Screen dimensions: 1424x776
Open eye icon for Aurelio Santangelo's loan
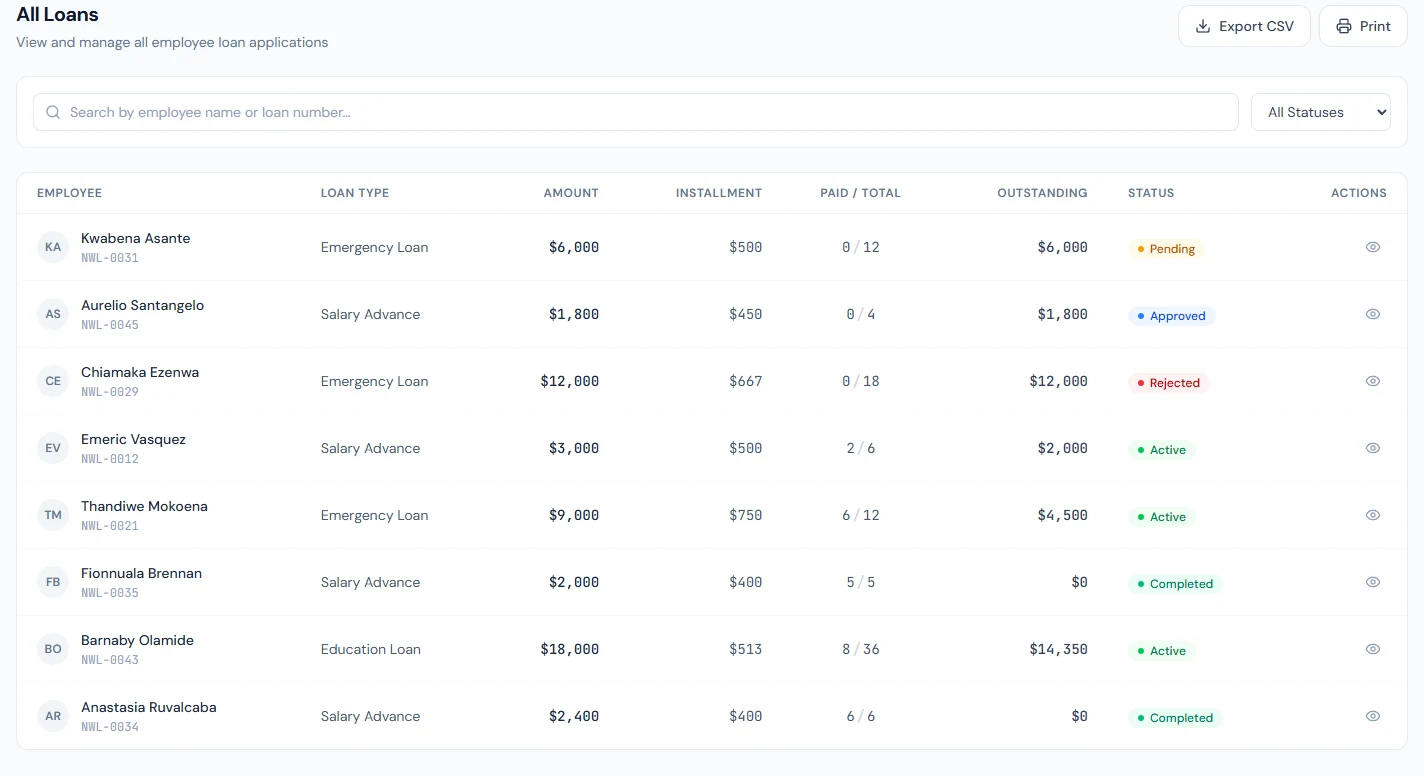[1373, 314]
